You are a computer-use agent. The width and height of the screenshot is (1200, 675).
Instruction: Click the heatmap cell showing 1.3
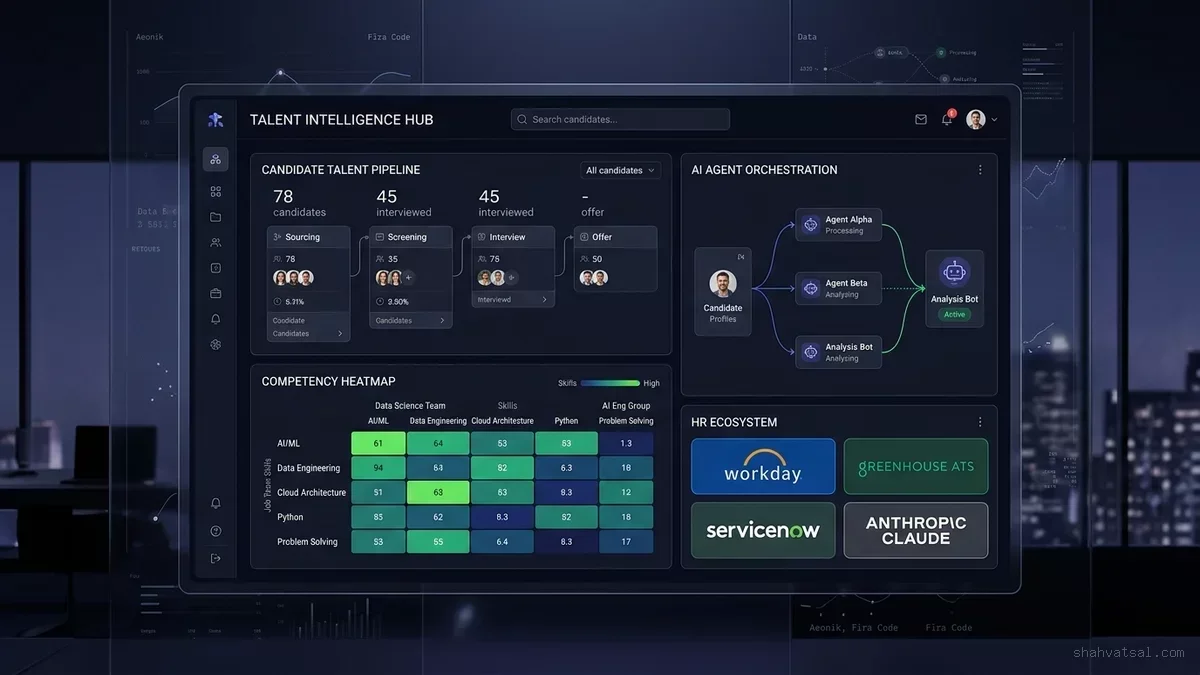coord(626,443)
